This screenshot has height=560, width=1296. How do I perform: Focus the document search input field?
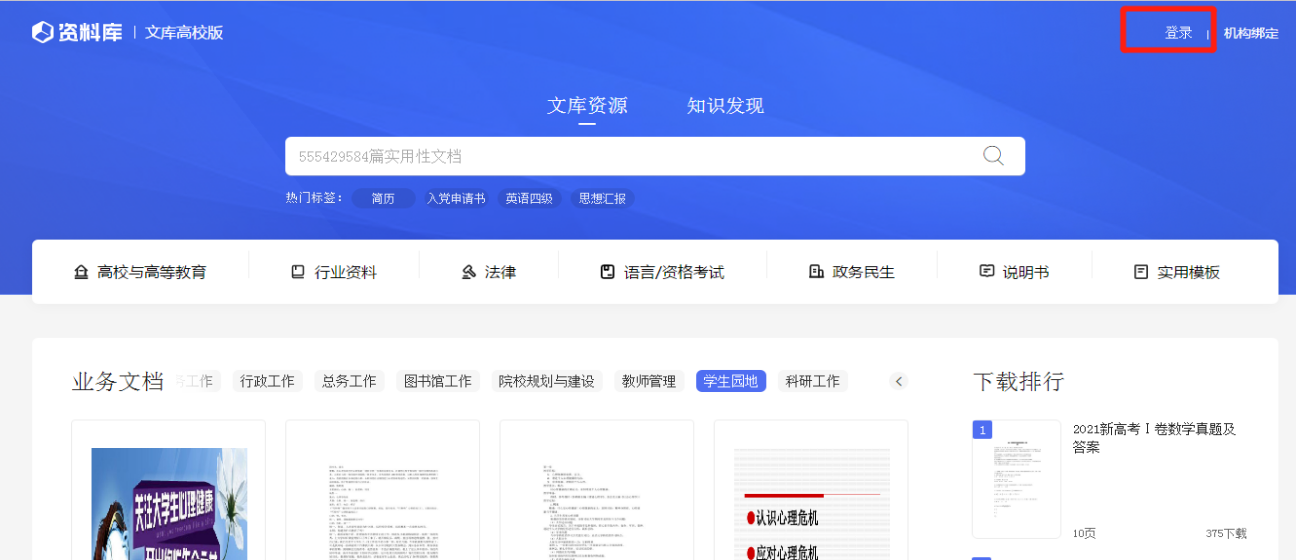[630, 156]
